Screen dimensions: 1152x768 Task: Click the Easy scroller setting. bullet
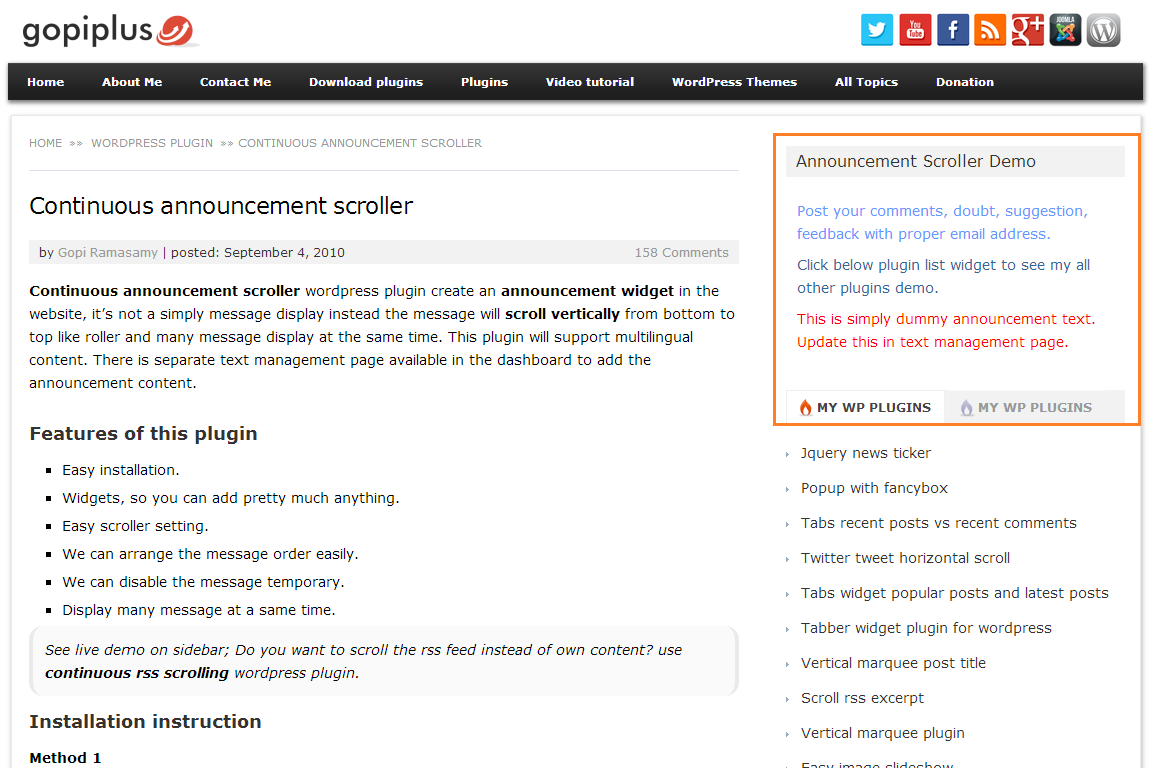pos(135,525)
